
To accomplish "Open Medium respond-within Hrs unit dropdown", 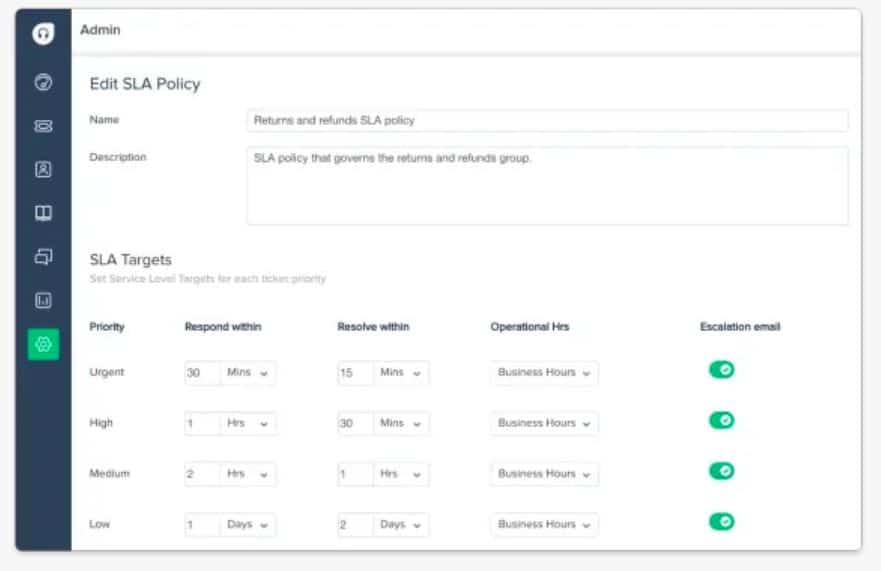I will coord(248,474).
